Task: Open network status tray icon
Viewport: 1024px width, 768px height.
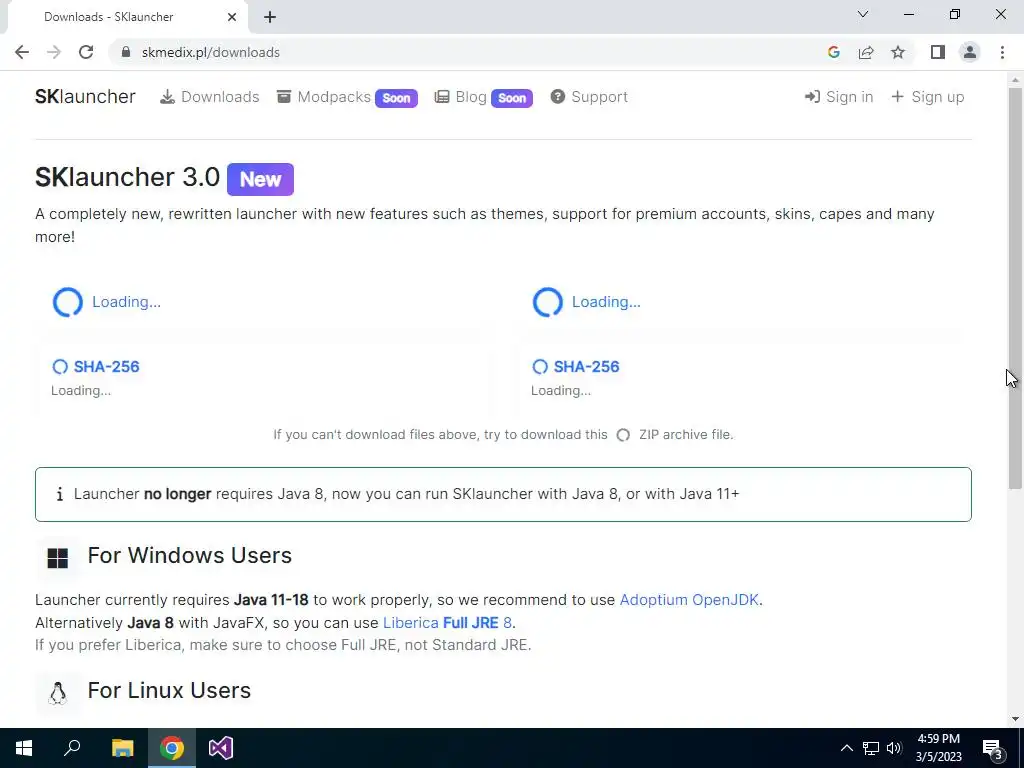Action: pyautogui.click(x=871, y=748)
